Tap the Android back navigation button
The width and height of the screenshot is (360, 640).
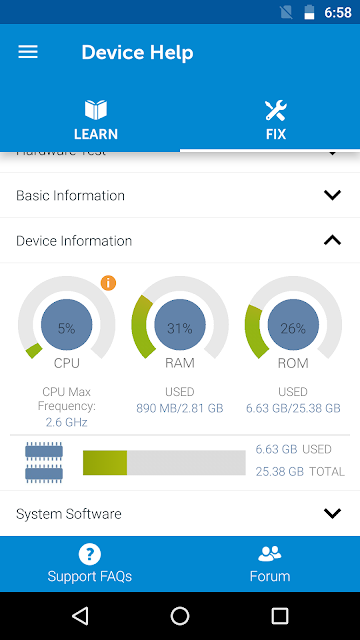pyautogui.click(x=80, y=616)
